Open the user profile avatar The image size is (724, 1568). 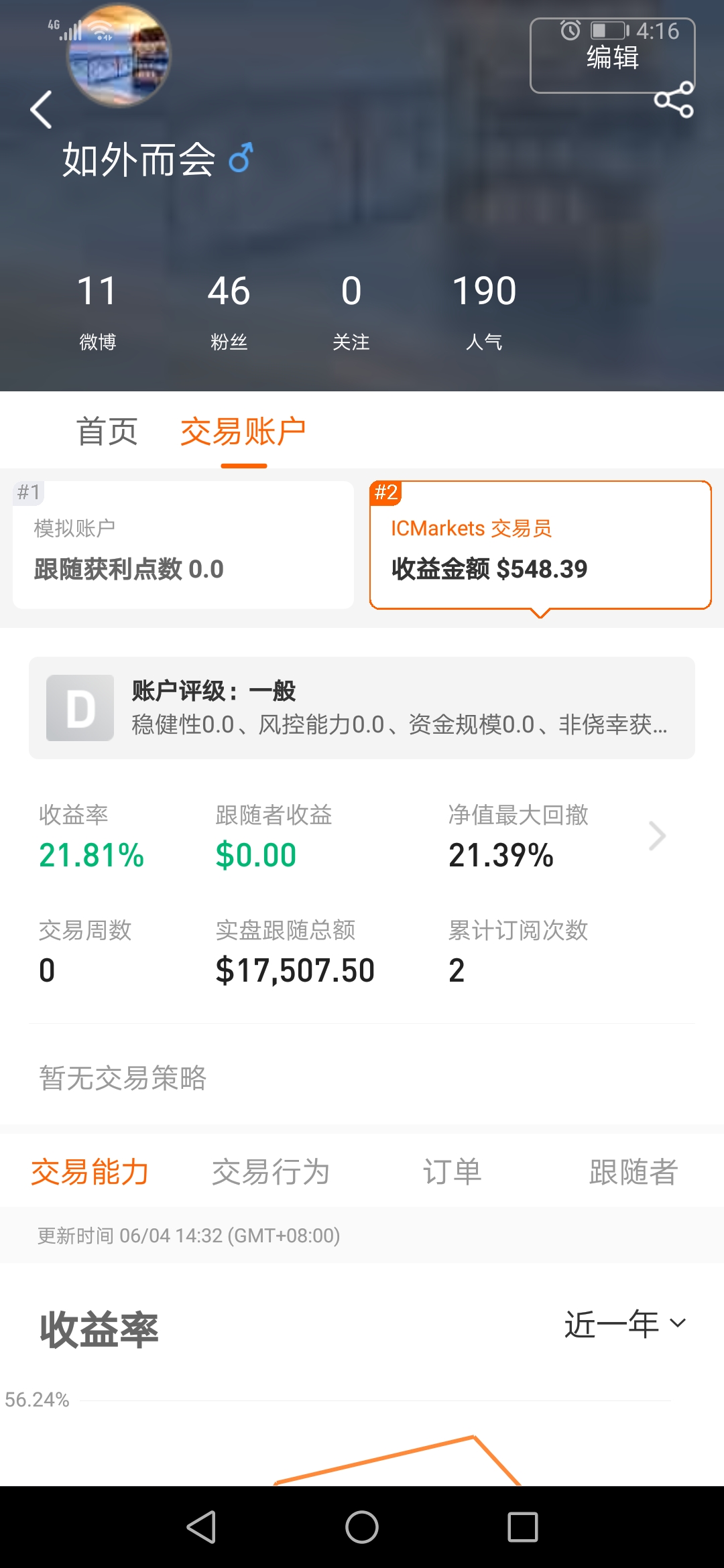tap(119, 55)
